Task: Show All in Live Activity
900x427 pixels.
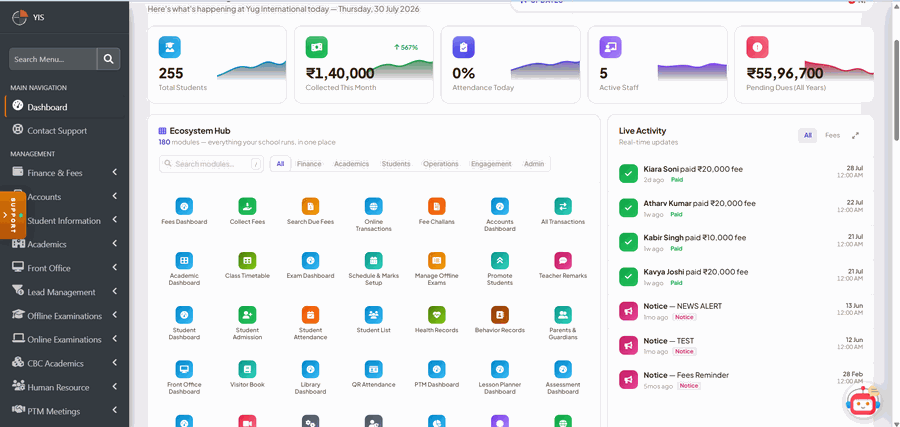Action: [x=807, y=135]
